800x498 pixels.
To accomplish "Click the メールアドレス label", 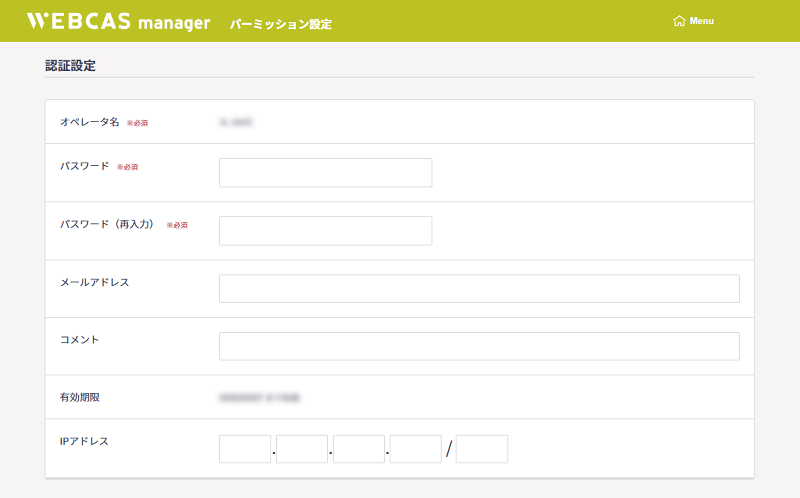I will coord(94,282).
